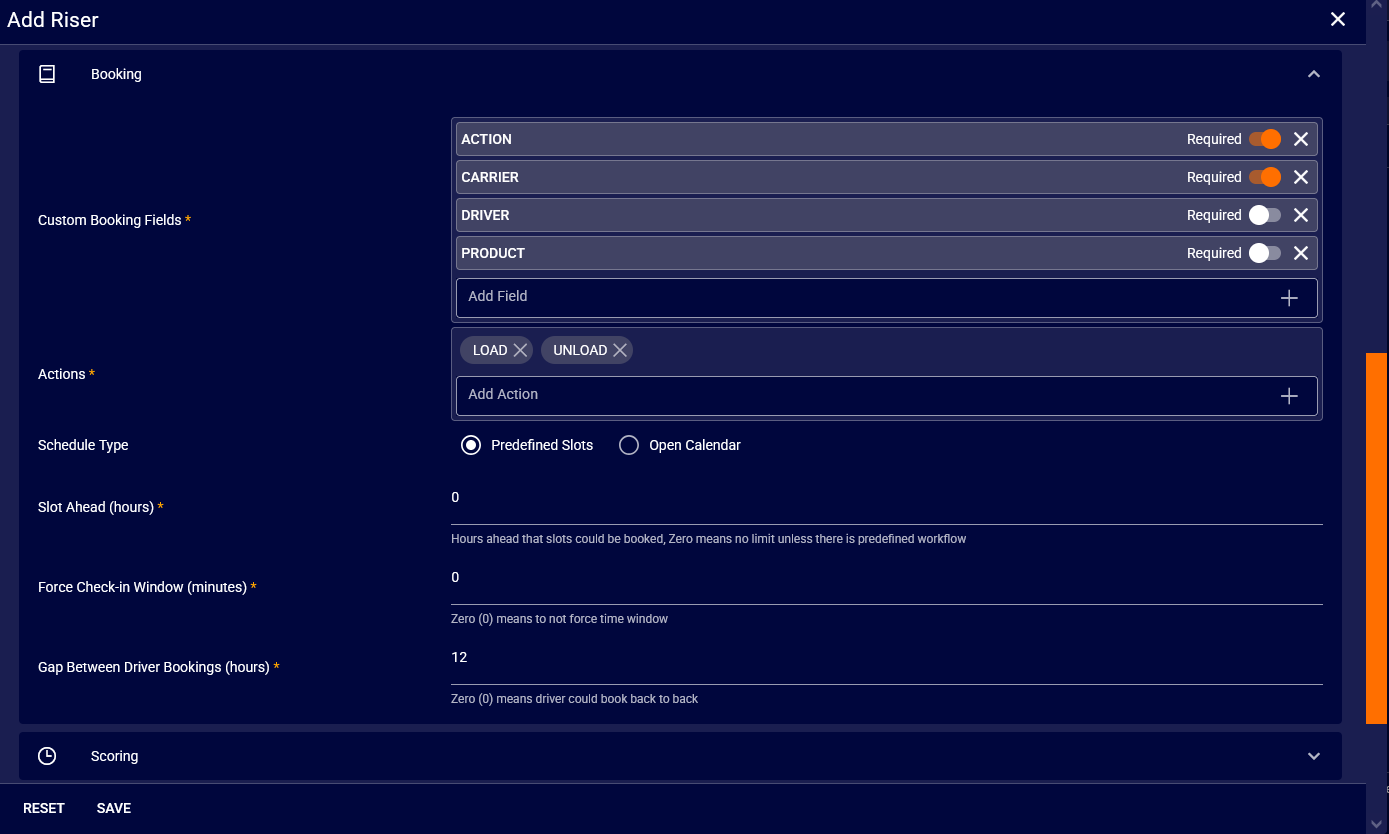Select Open Calendar schedule type
Viewport: 1389px width, 834px height.
point(629,445)
